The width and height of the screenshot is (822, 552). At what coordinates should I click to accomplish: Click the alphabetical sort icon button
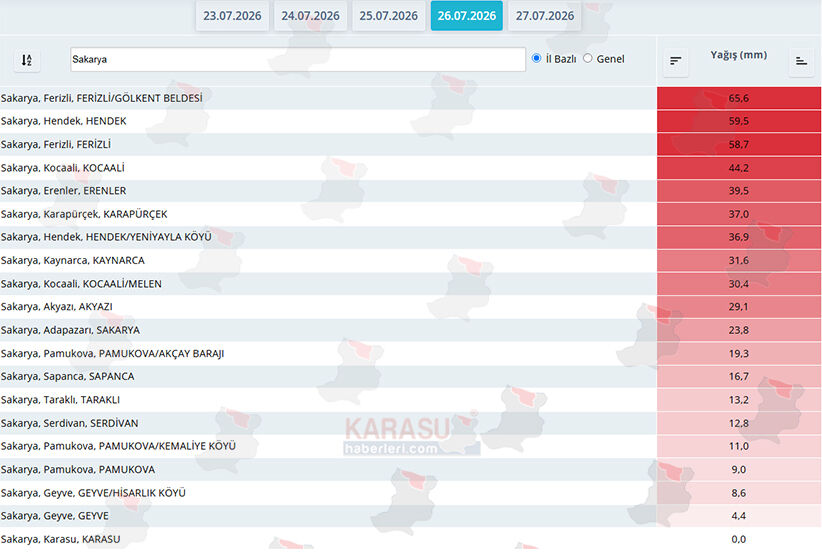27,60
